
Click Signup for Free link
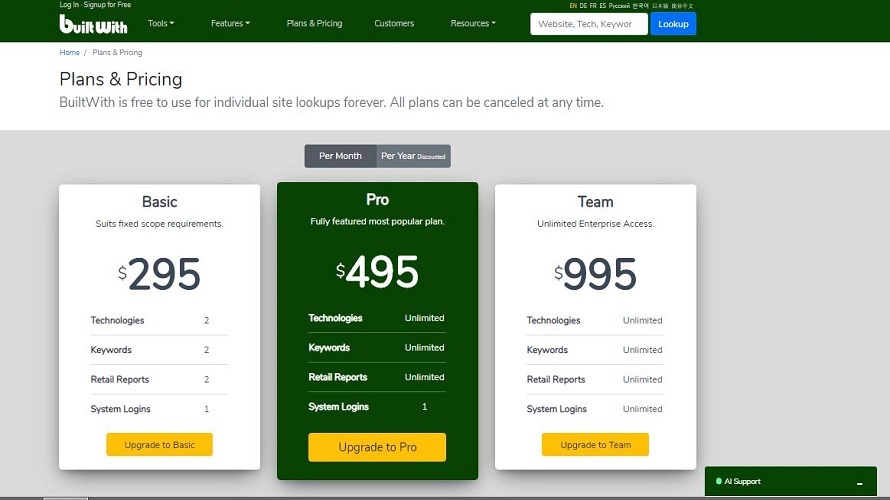[107, 5]
